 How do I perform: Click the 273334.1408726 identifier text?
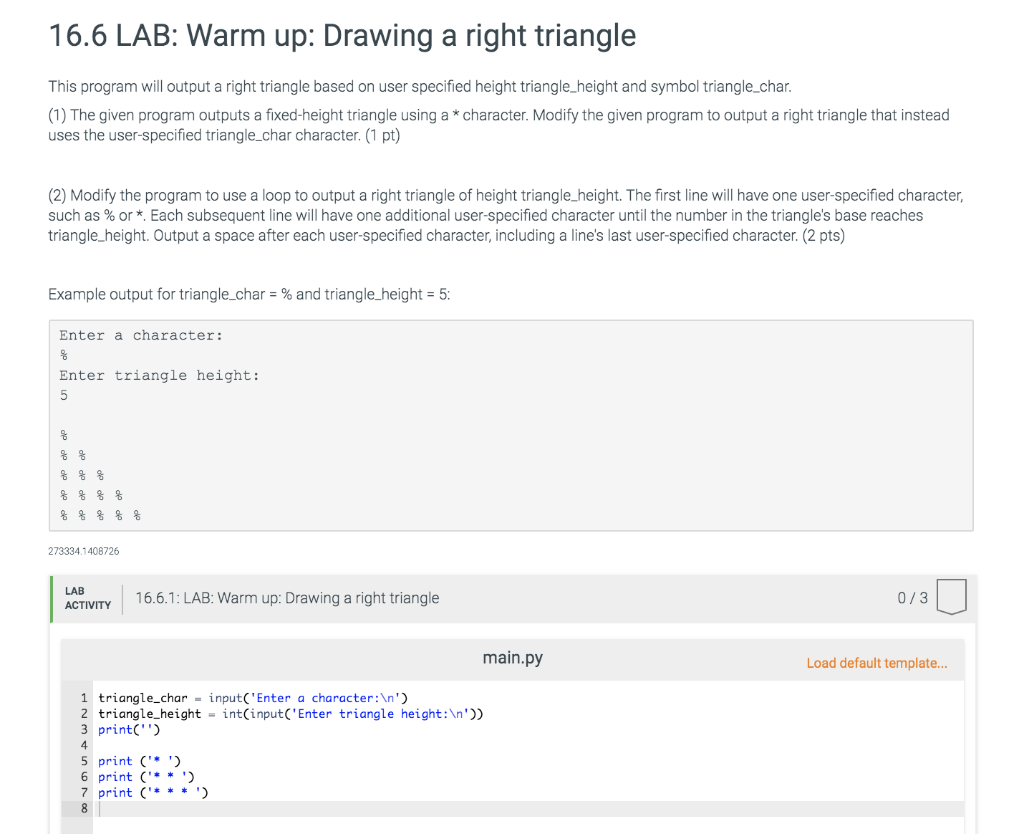(84, 551)
